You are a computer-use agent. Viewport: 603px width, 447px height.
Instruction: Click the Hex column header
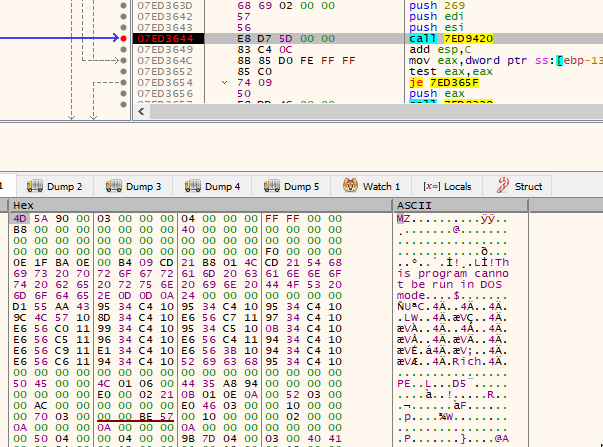[200, 205]
